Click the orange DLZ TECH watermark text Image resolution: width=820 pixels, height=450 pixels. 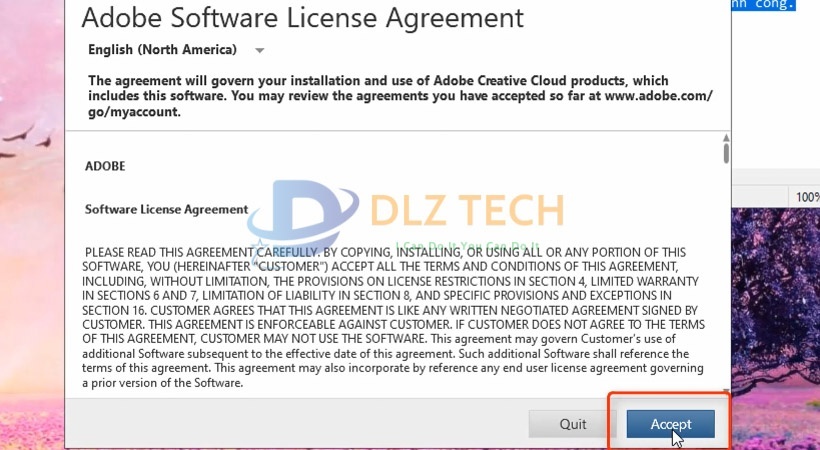click(x=467, y=211)
